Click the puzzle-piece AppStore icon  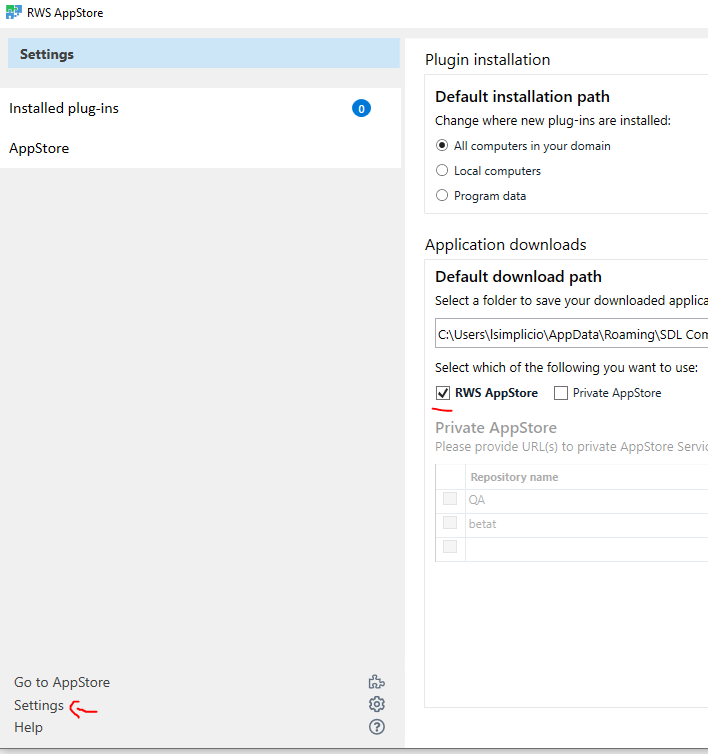(x=377, y=682)
